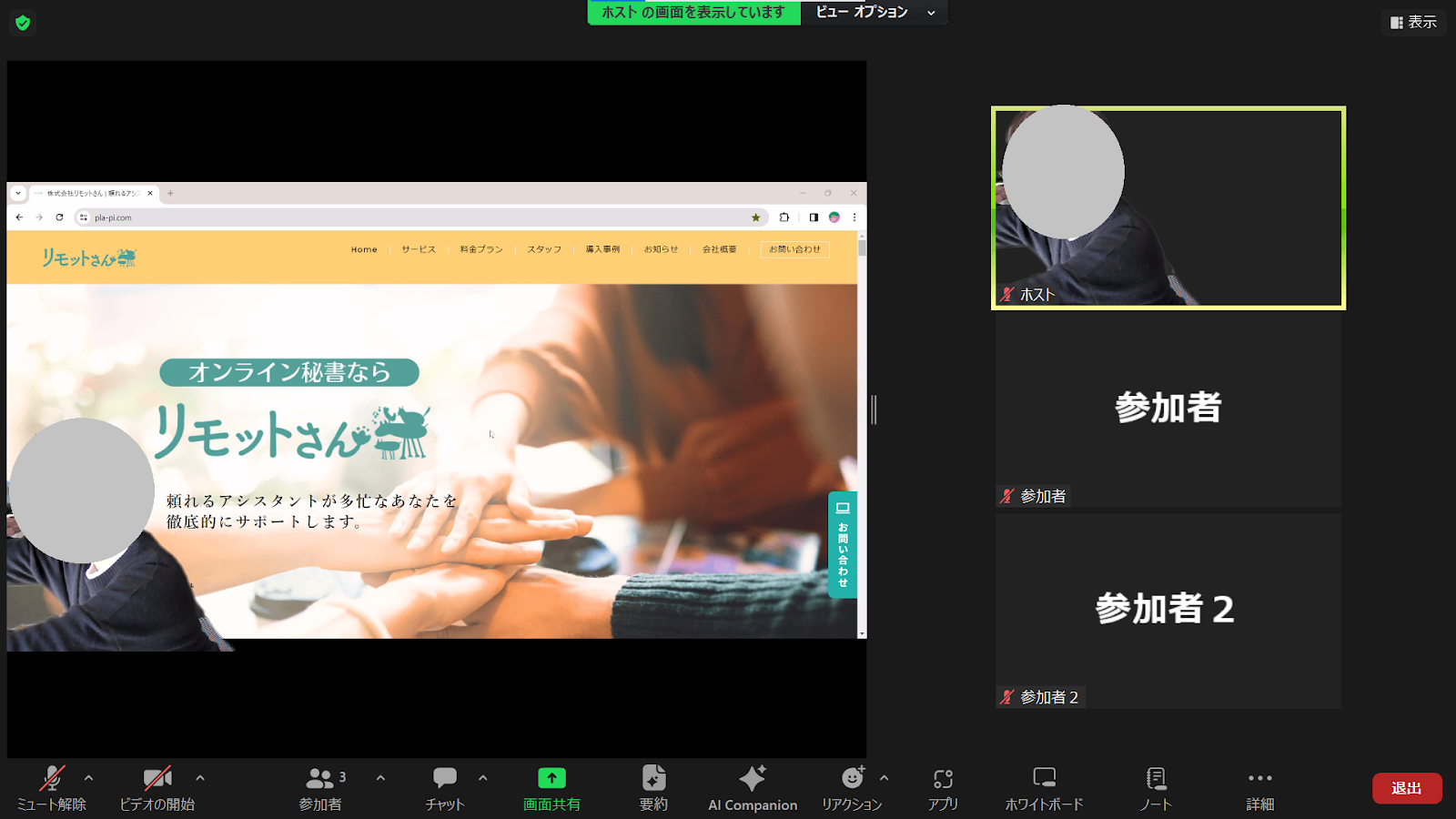Click ホストの画面を表示しています green banner

click(x=693, y=12)
